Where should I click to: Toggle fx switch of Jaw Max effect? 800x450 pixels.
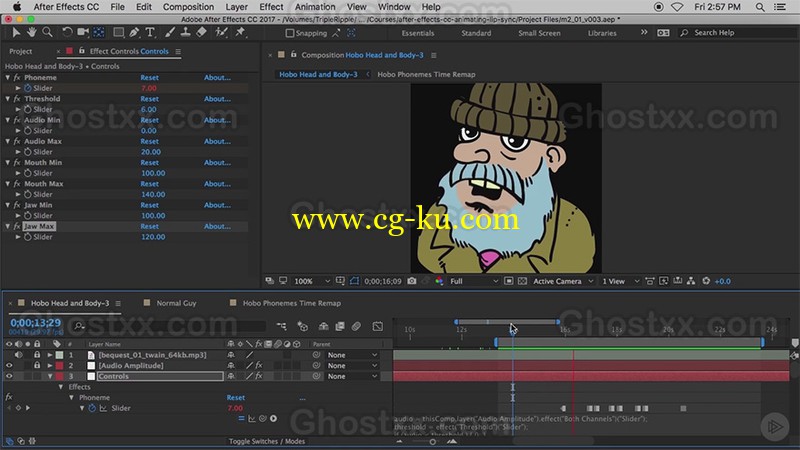(x=17, y=226)
